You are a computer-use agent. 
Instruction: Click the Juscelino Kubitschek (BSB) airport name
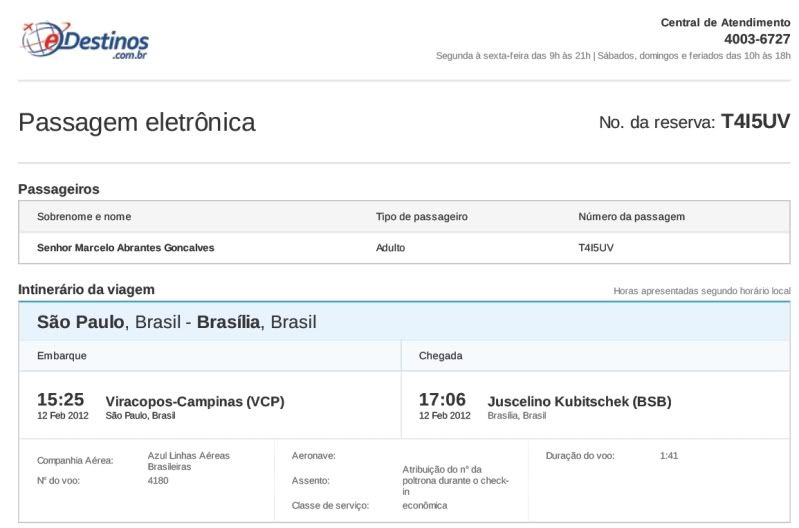pos(579,402)
